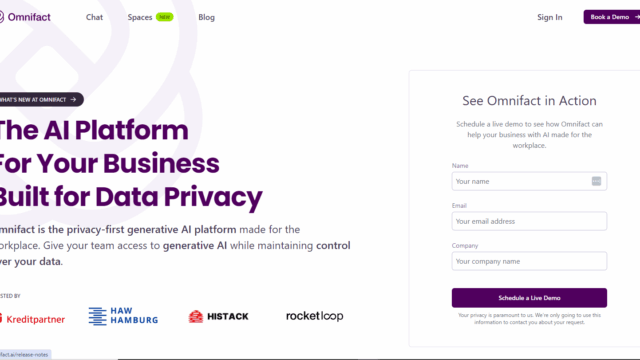This screenshot has width=640, height=360.
Task: Open the Chat menu item
Action: (94, 17)
